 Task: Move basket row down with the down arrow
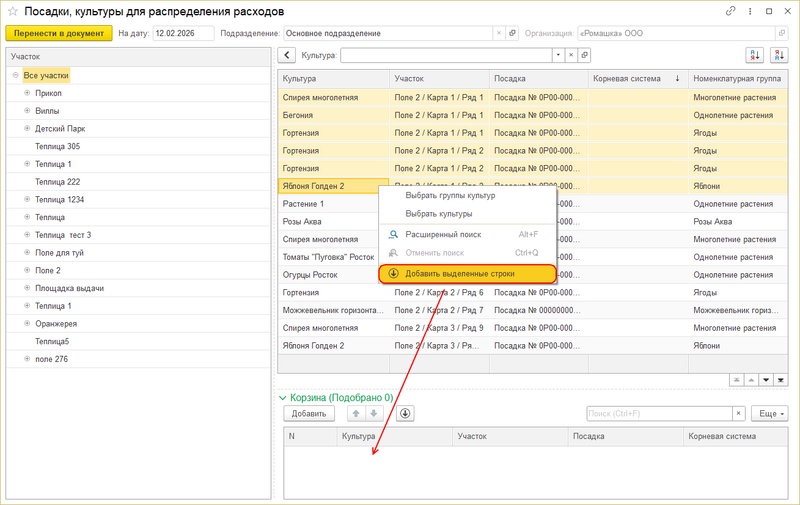[373, 413]
